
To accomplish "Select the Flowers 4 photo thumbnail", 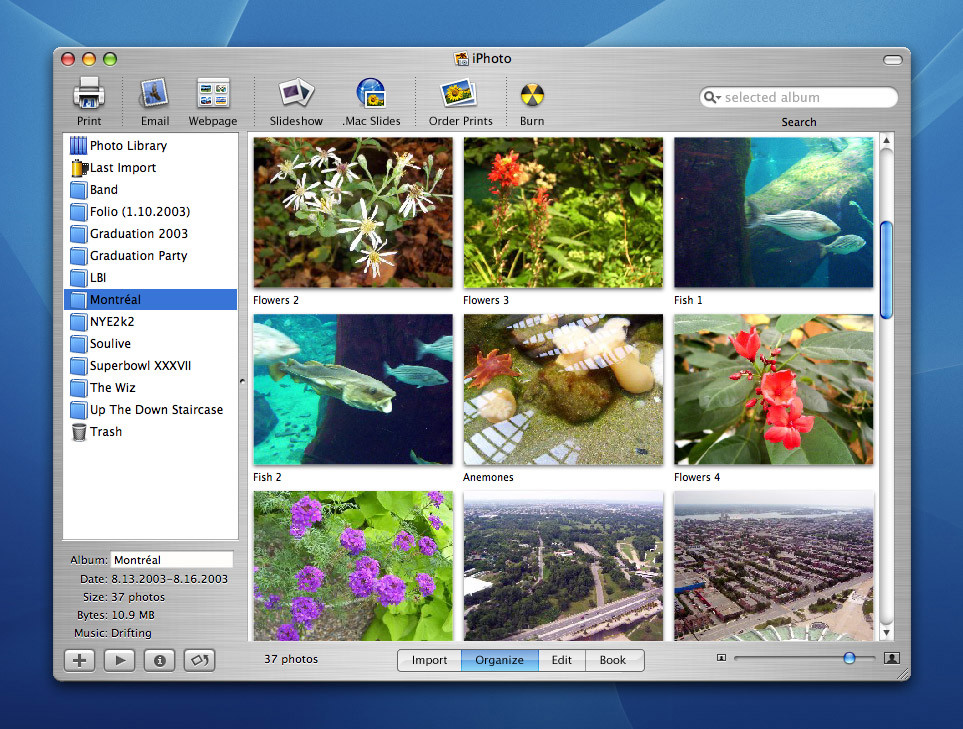I will point(774,389).
